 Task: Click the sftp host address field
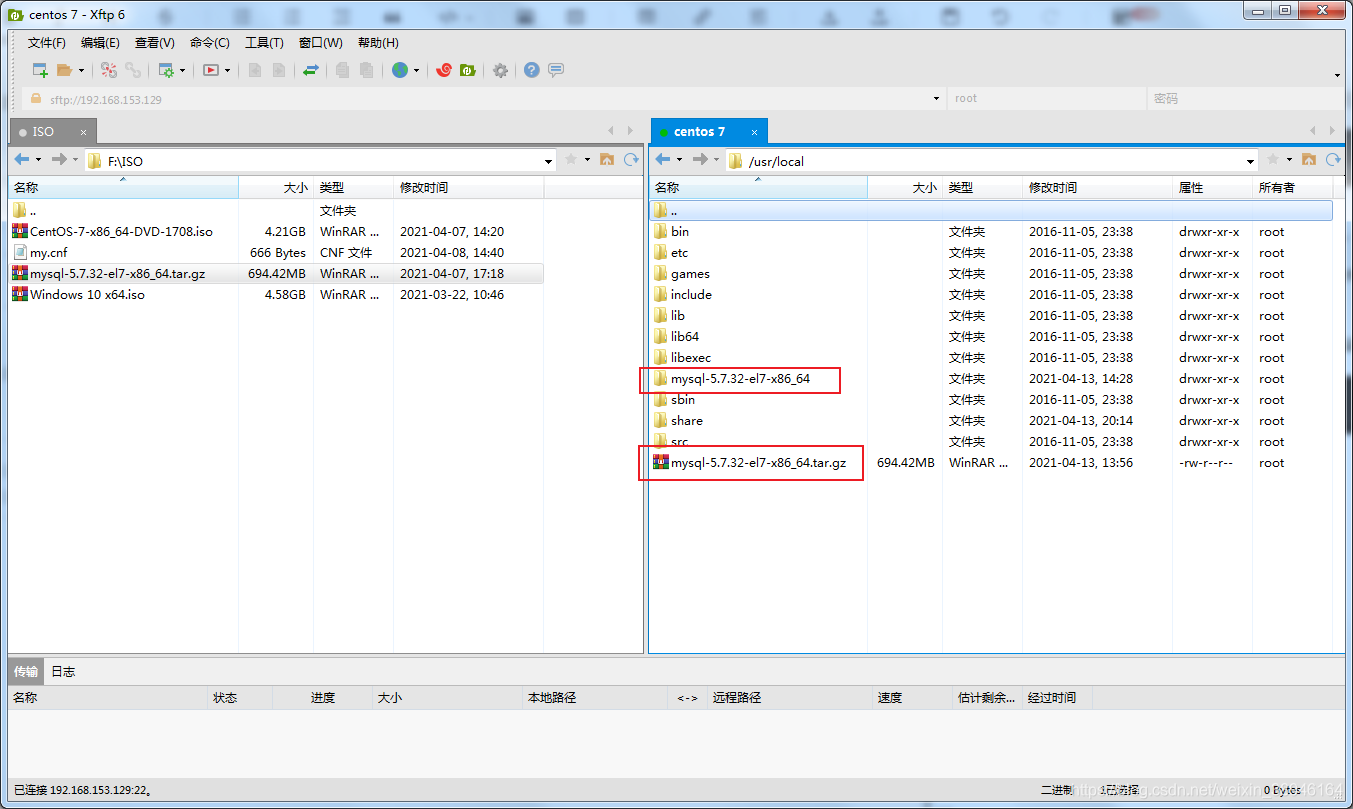pos(485,99)
